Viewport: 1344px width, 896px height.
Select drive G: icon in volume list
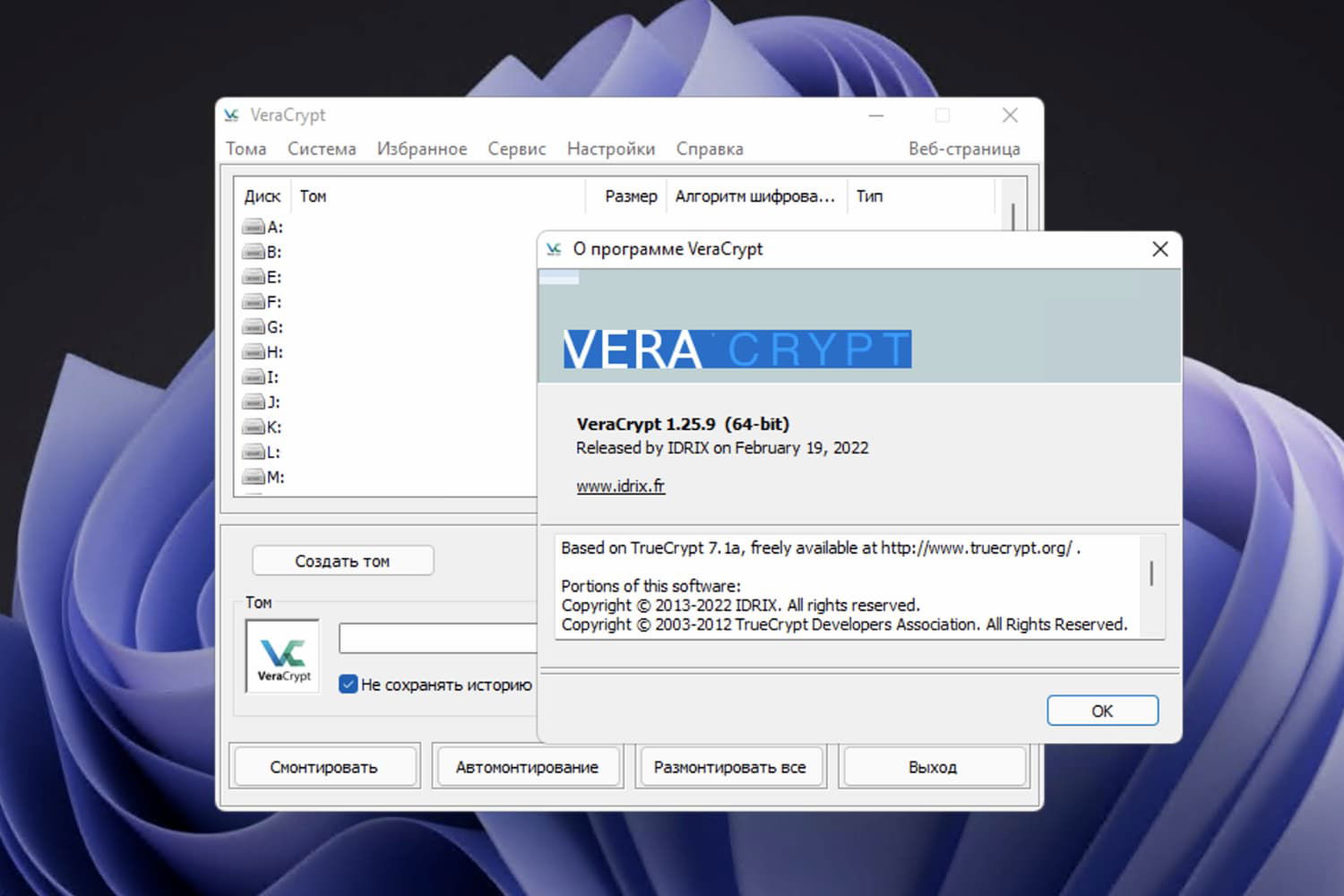pos(254,328)
